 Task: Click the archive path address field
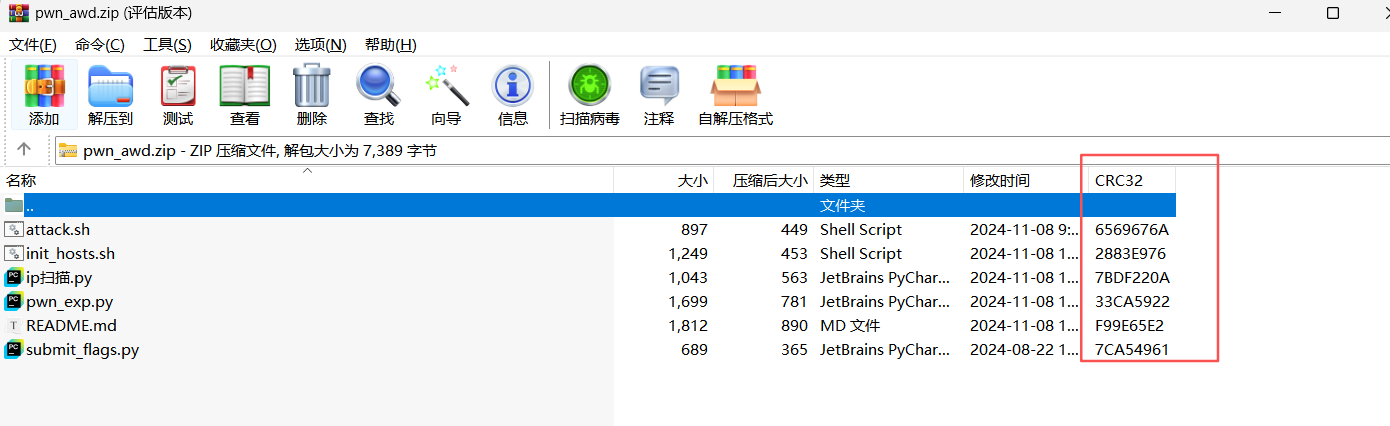coord(700,151)
